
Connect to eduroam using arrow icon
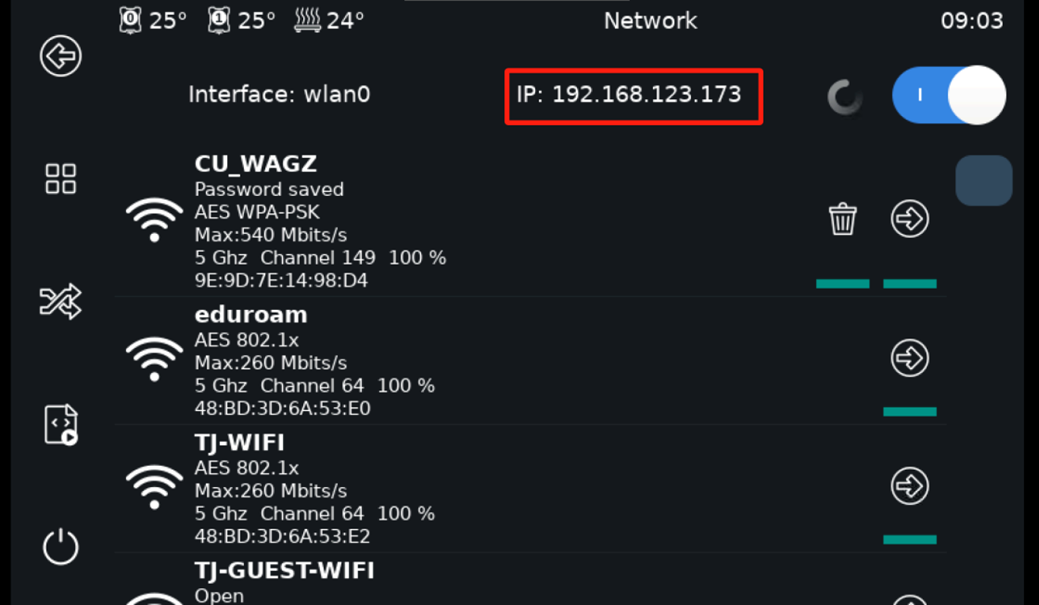tap(910, 357)
